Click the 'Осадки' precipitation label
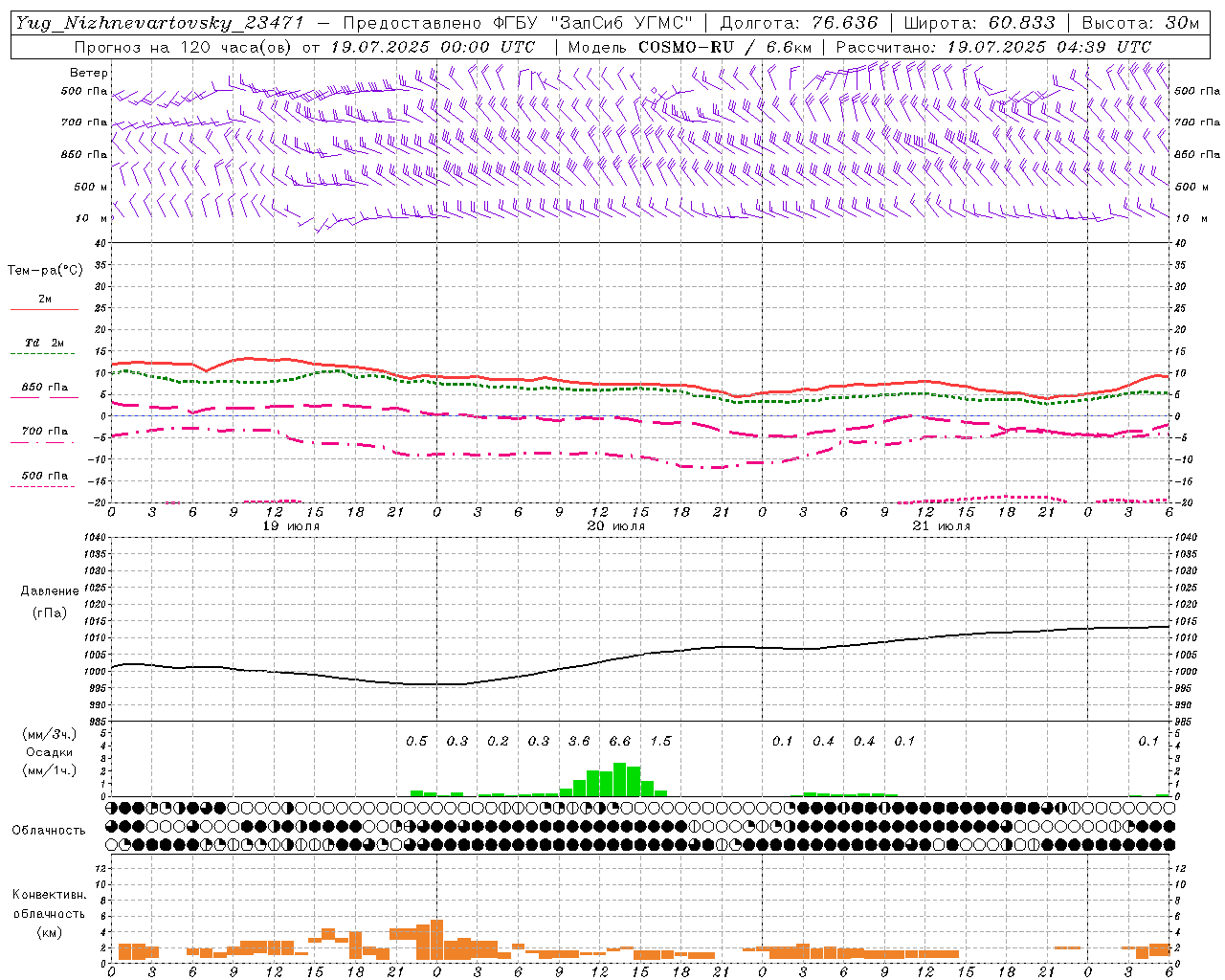The width and height of the screenshot is (1225, 980). coord(50,752)
